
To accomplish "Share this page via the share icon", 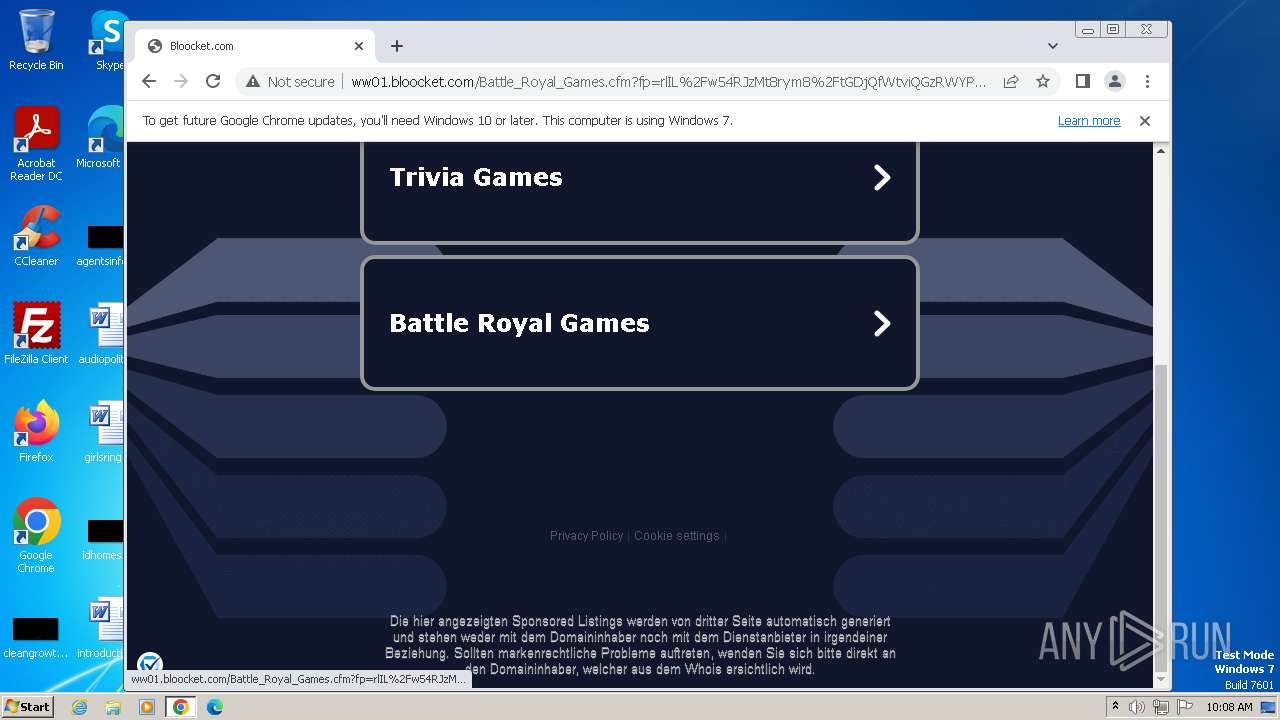I will [x=1011, y=81].
